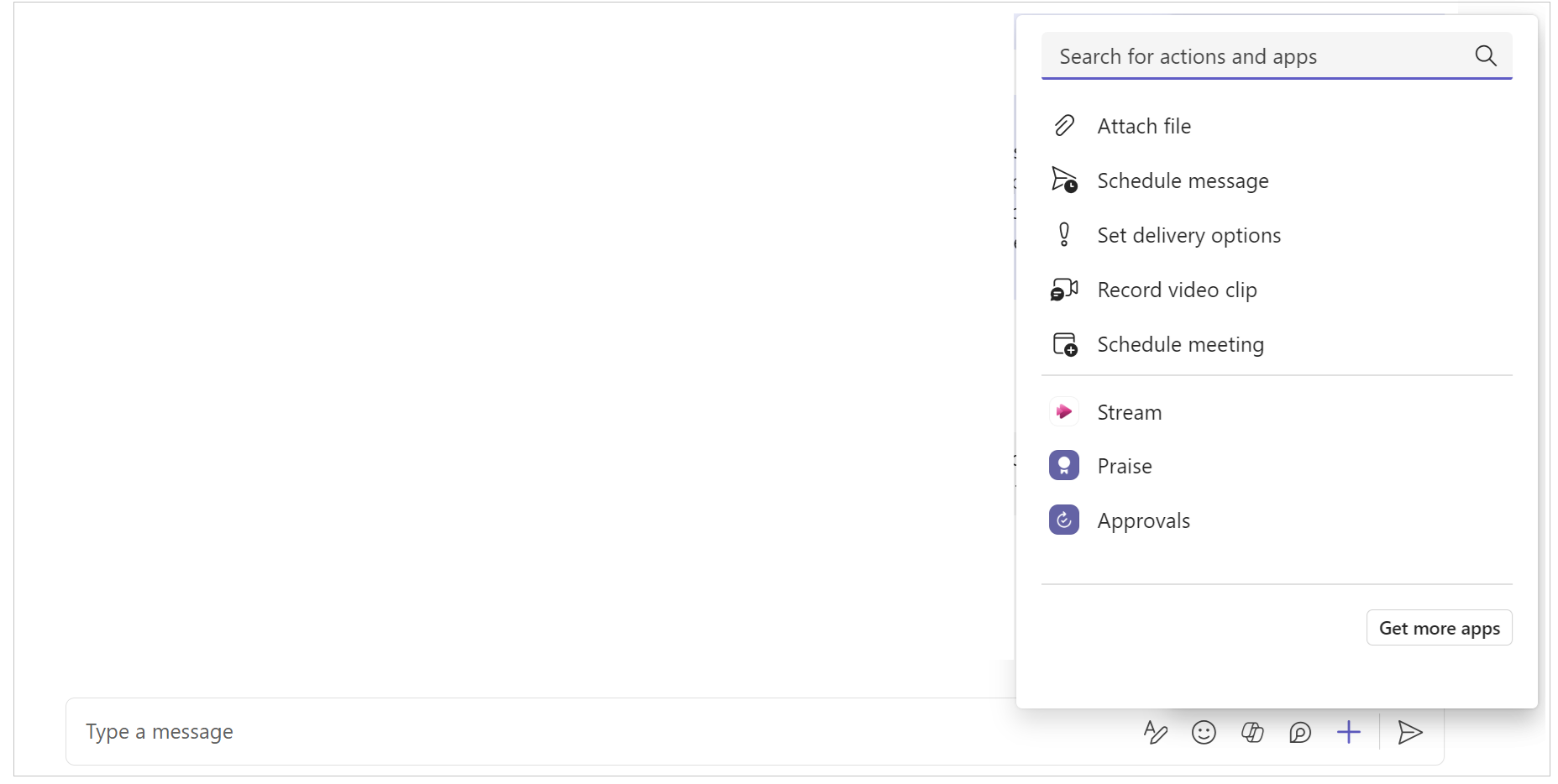
Task: Open the emoji picker
Action: pyautogui.click(x=1204, y=732)
